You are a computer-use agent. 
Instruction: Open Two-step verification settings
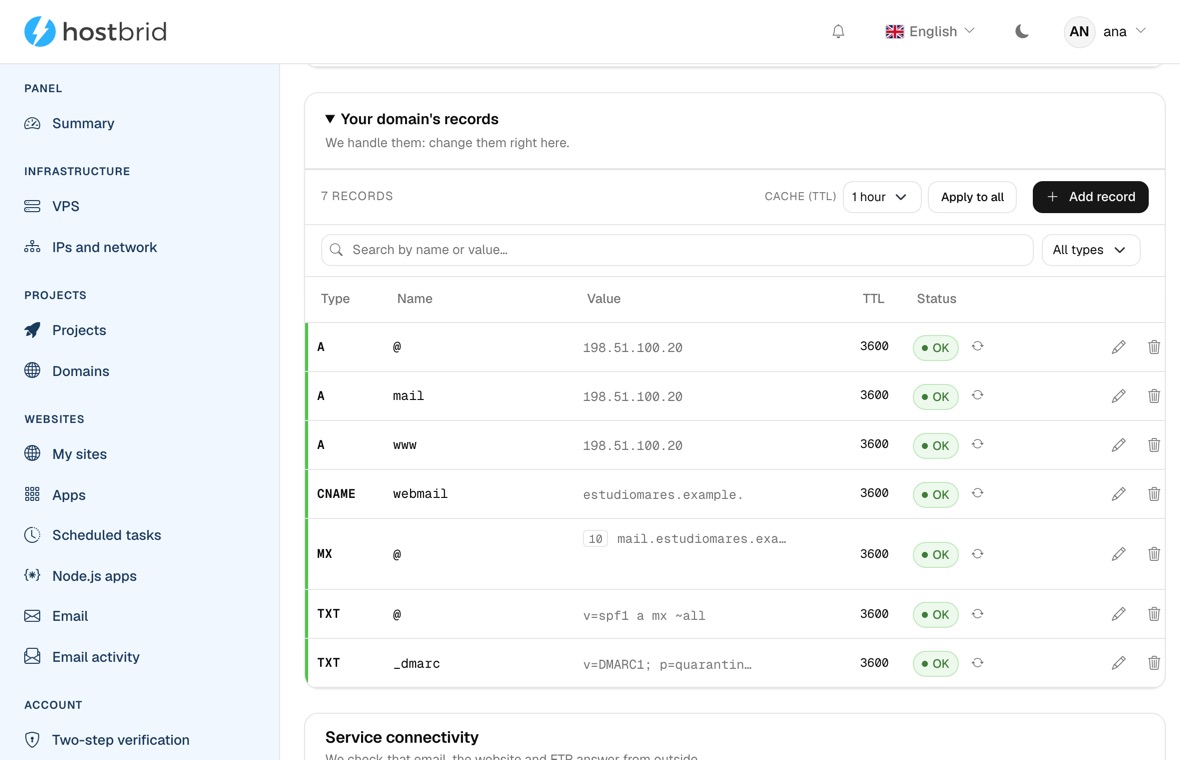point(120,740)
